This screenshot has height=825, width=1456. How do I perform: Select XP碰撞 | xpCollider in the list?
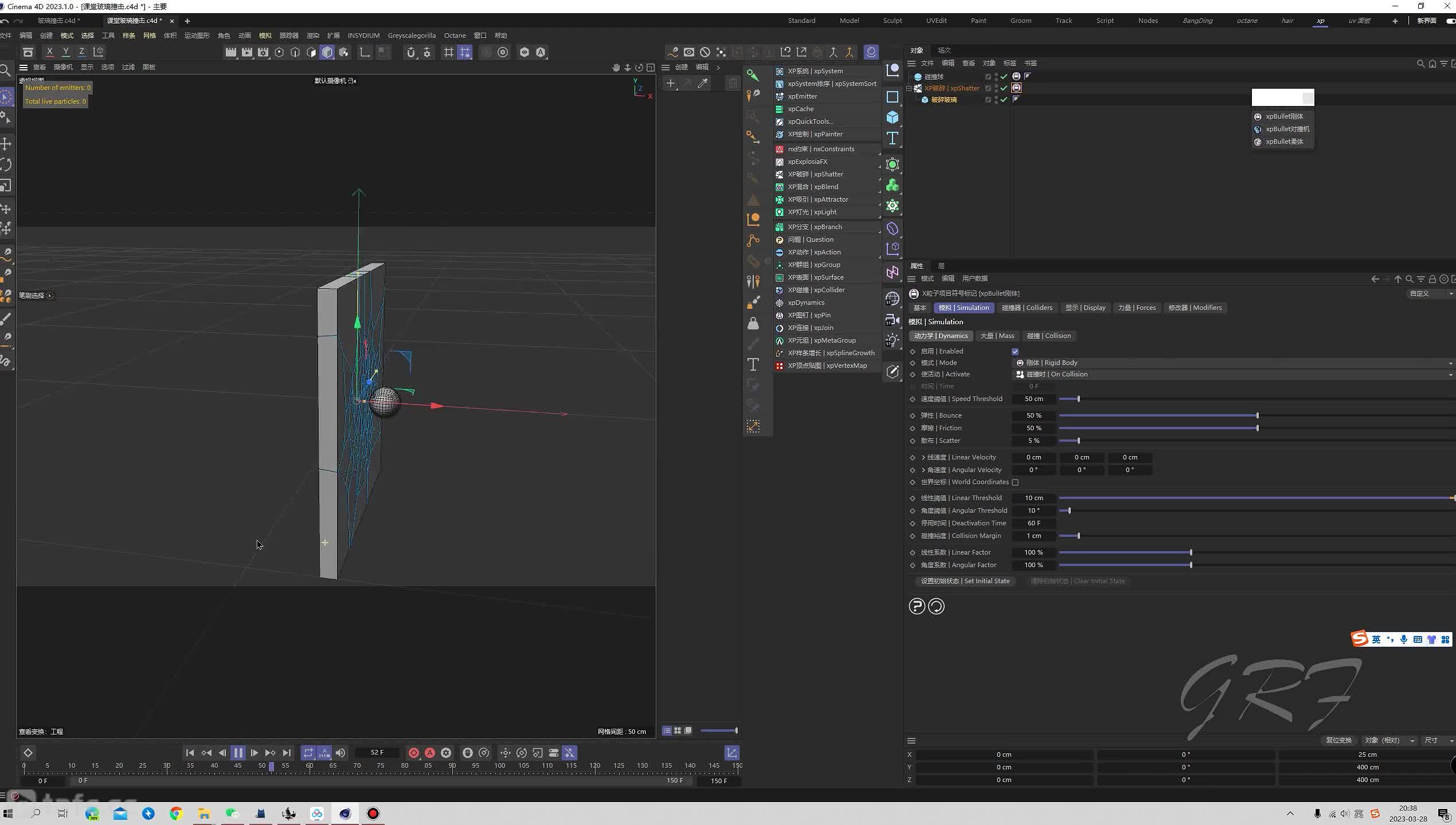[827, 290]
